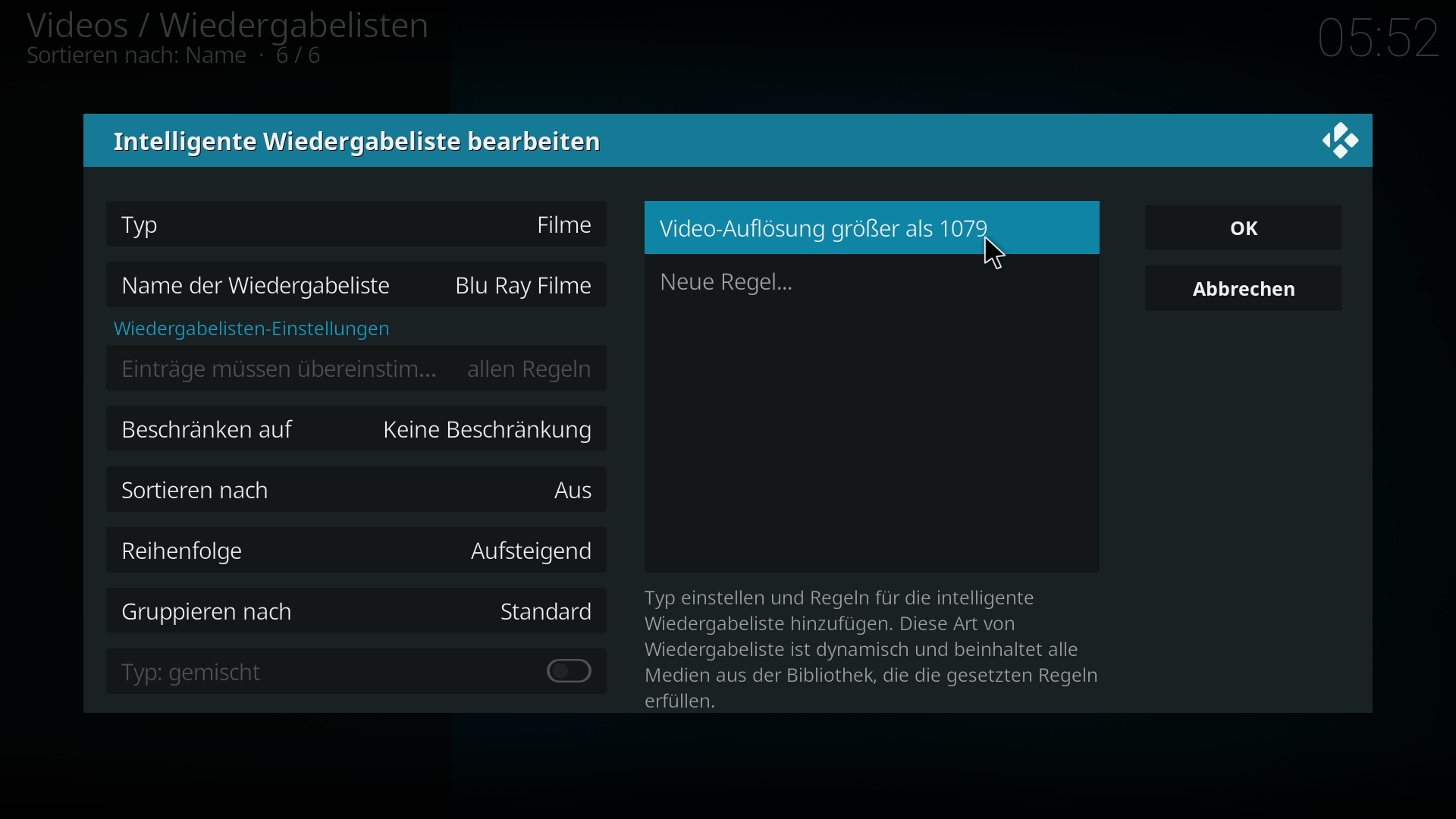Change the Typ setting from Filme
Viewport: 1456px width, 819px height.
tap(356, 224)
